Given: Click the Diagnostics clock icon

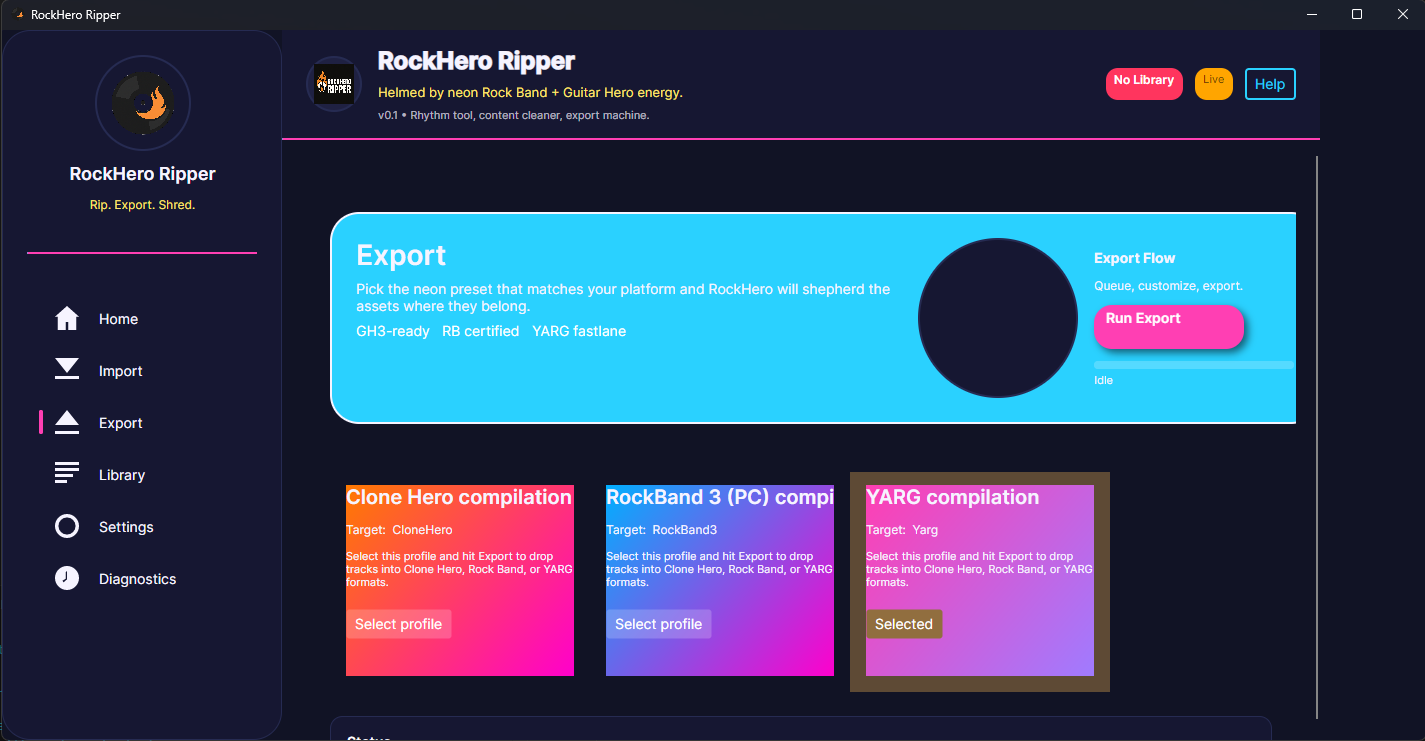Looking at the screenshot, I should coord(66,578).
